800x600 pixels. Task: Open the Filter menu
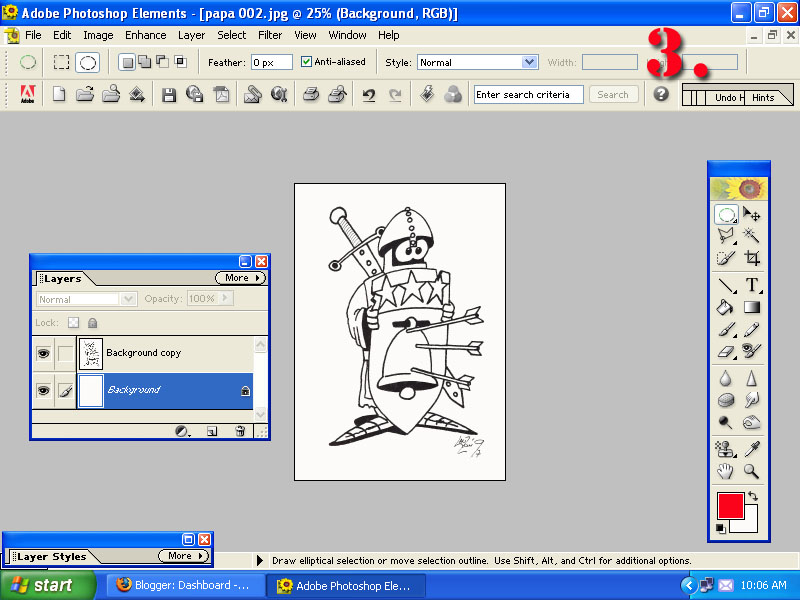270,35
